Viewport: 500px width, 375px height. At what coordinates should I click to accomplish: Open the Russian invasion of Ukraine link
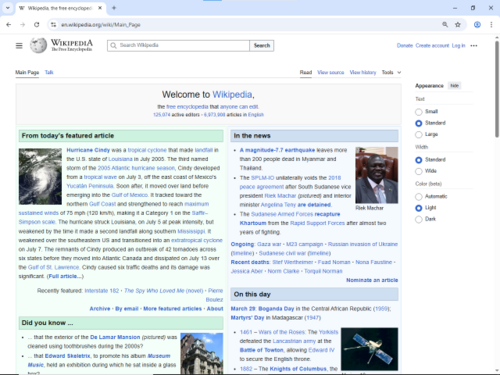coord(363,244)
